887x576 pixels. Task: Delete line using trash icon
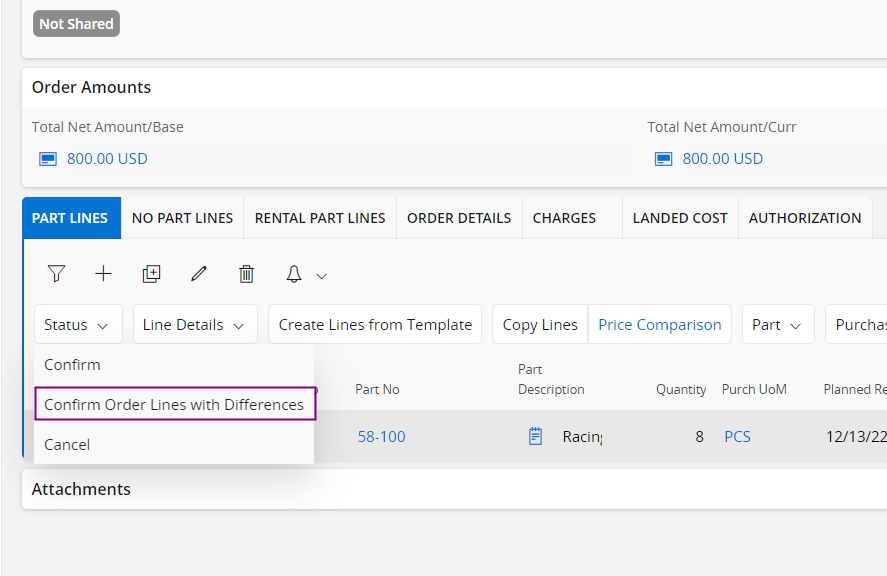point(247,274)
